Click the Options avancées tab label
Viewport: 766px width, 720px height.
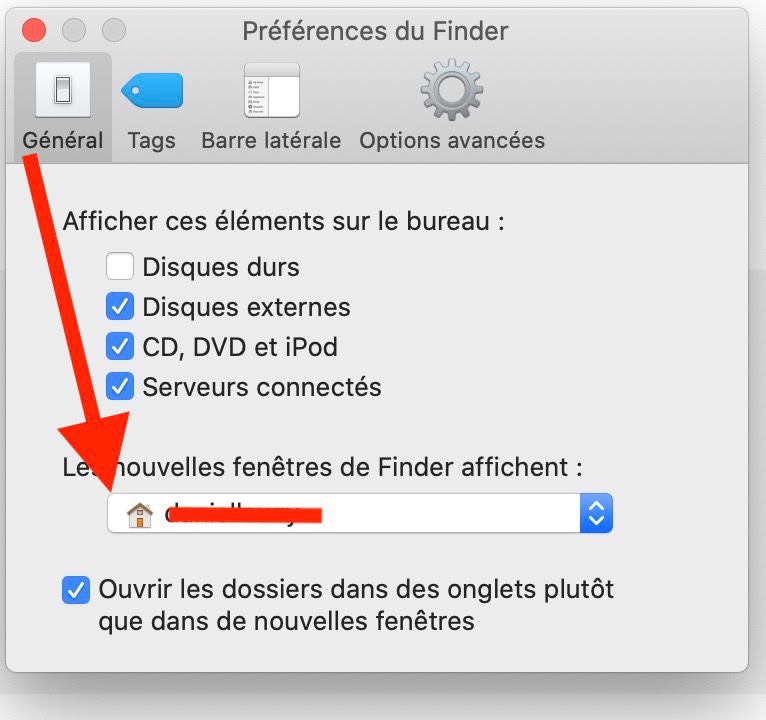pyautogui.click(x=452, y=141)
